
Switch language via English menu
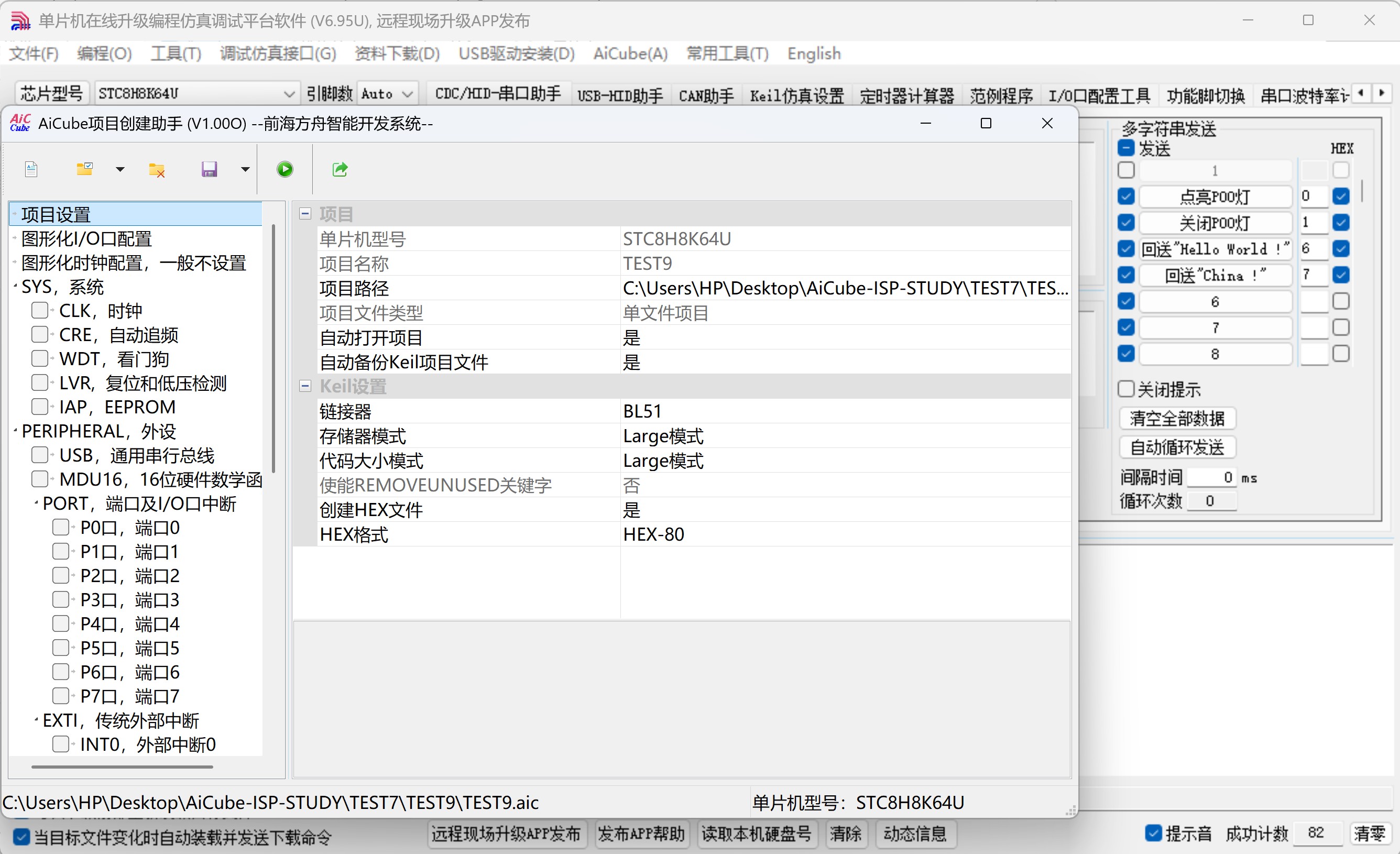point(814,53)
